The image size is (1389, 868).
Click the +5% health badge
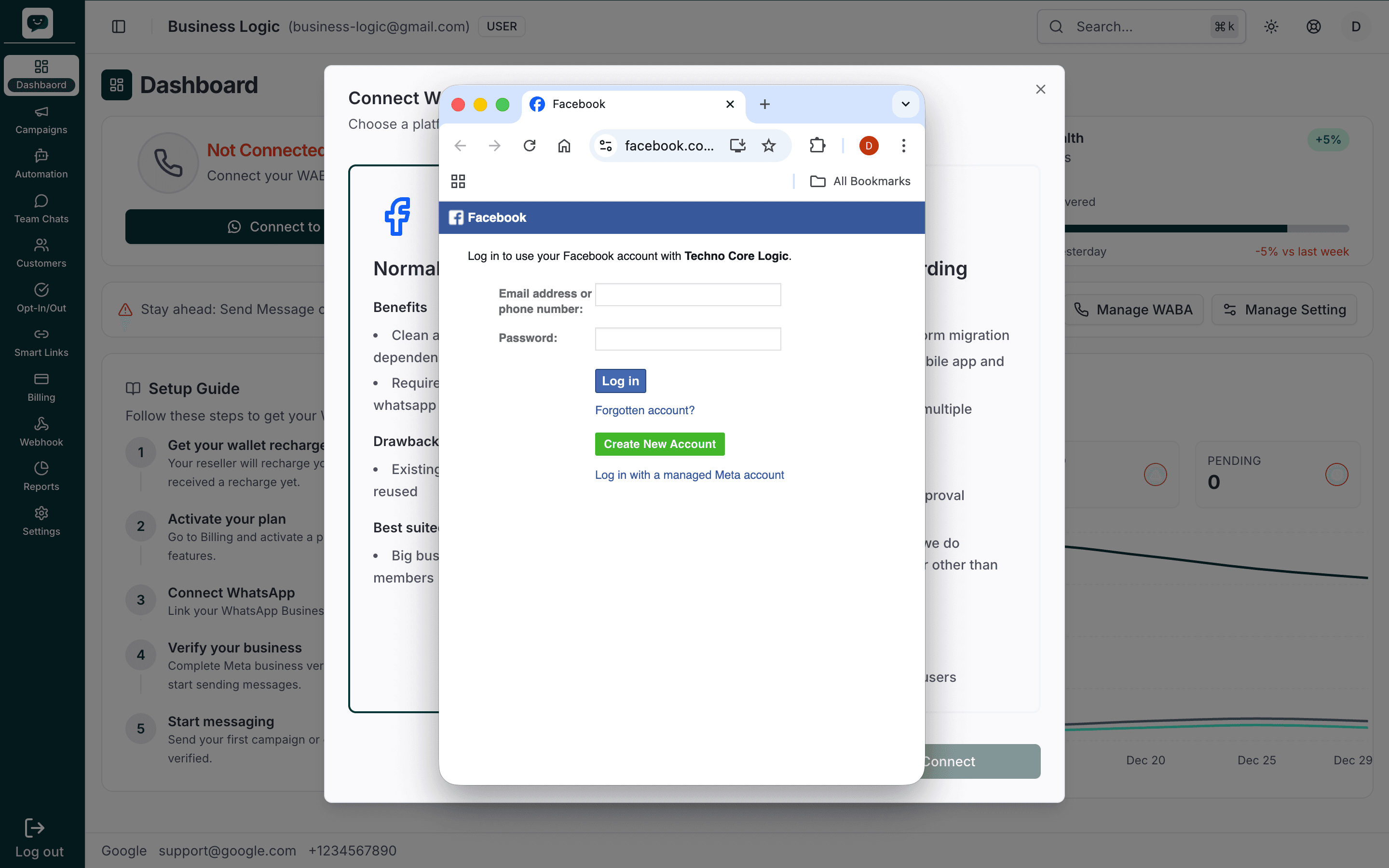click(1328, 139)
